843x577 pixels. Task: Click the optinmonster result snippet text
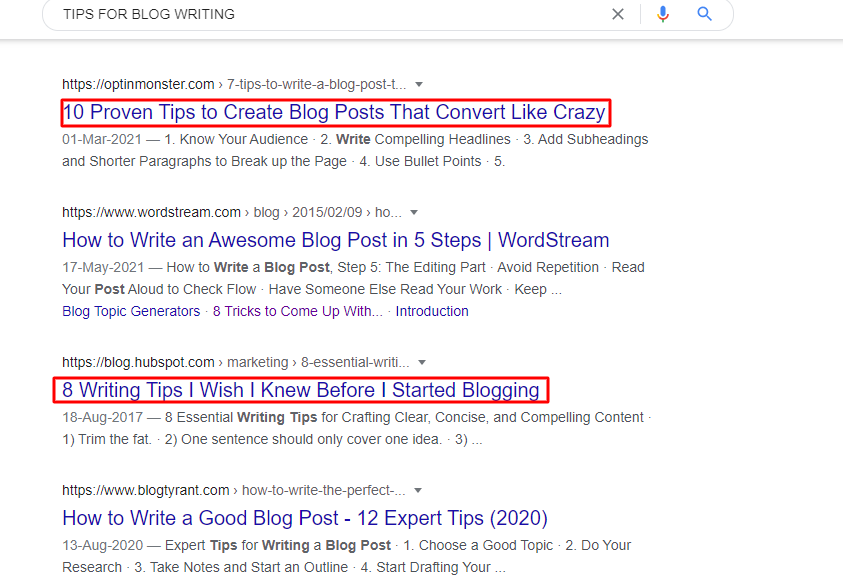pos(355,151)
